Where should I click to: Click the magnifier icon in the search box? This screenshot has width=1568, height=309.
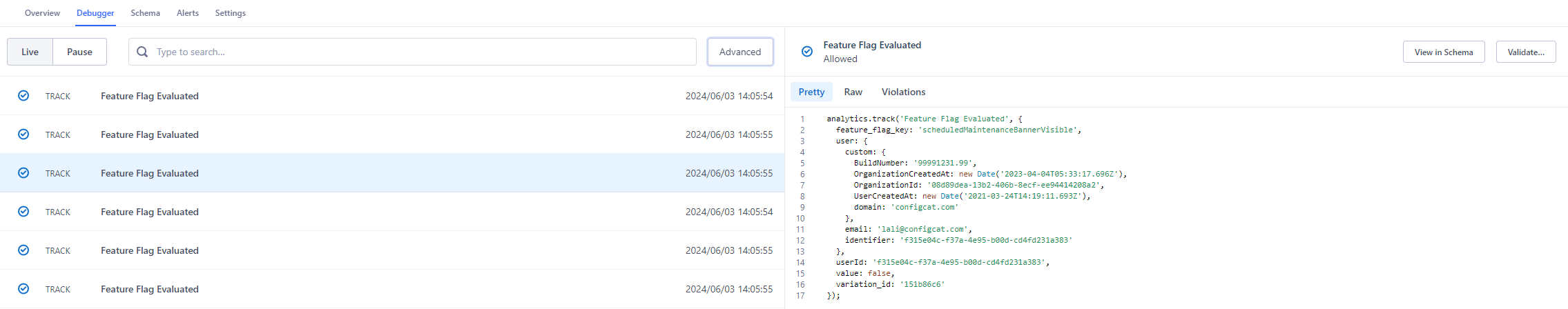tap(142, 52)
